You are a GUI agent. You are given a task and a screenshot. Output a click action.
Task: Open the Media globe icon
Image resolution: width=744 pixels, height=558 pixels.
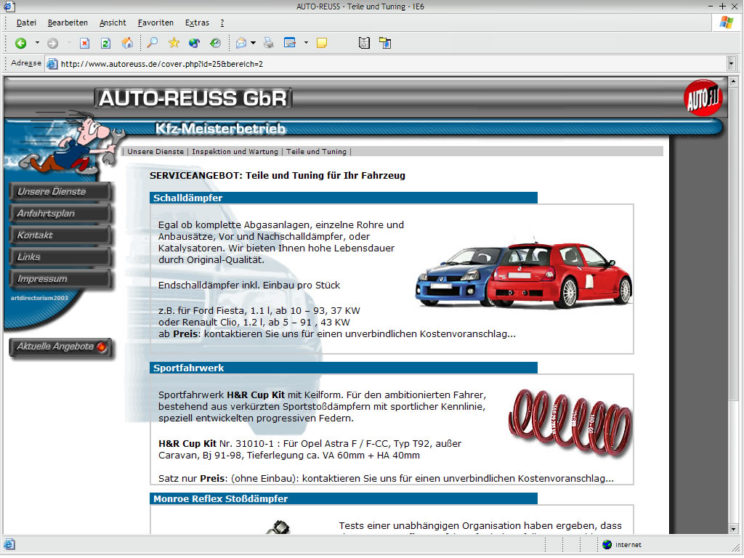tap(194, 43)
